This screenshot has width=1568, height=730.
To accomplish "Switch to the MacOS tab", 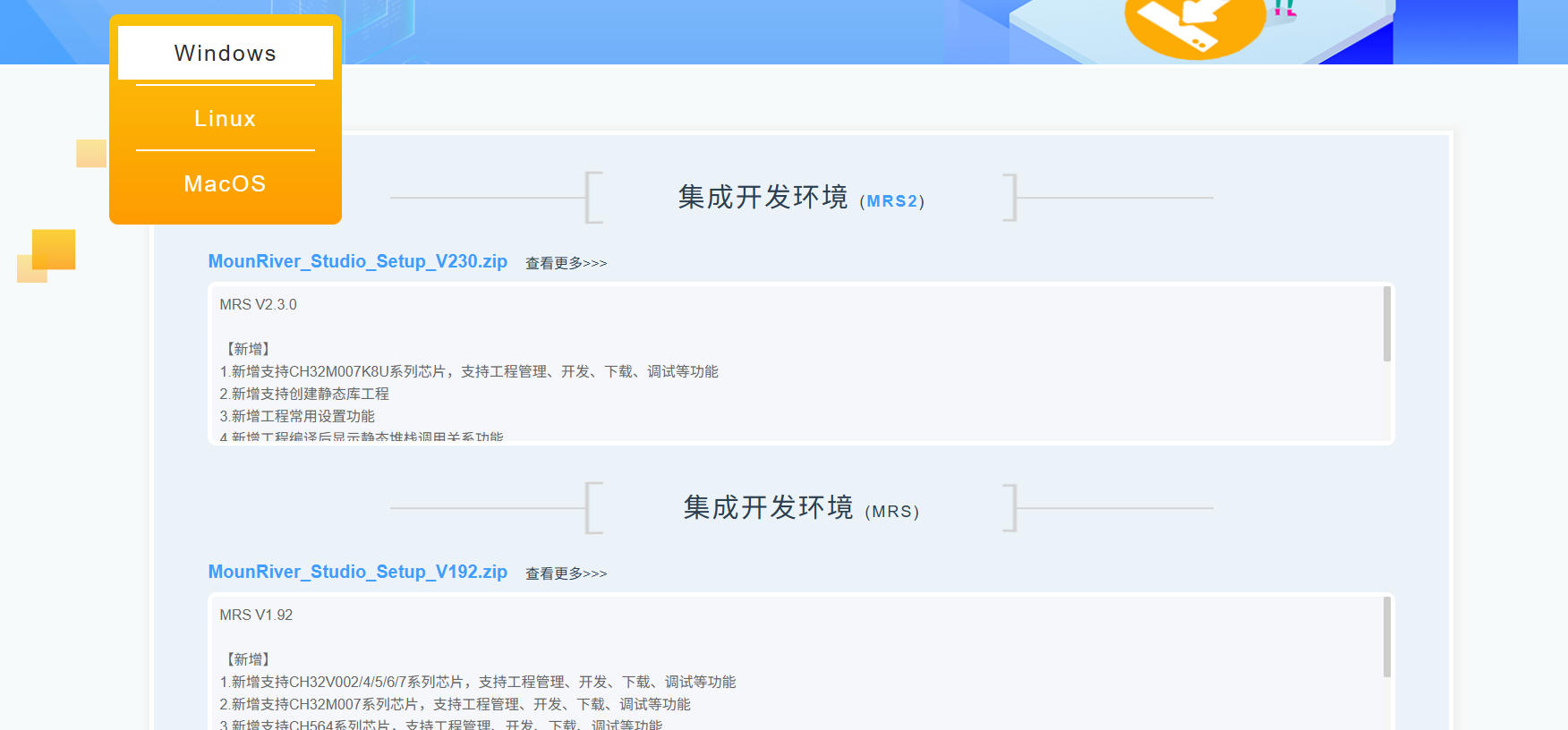I will click(x=226, y=183).
